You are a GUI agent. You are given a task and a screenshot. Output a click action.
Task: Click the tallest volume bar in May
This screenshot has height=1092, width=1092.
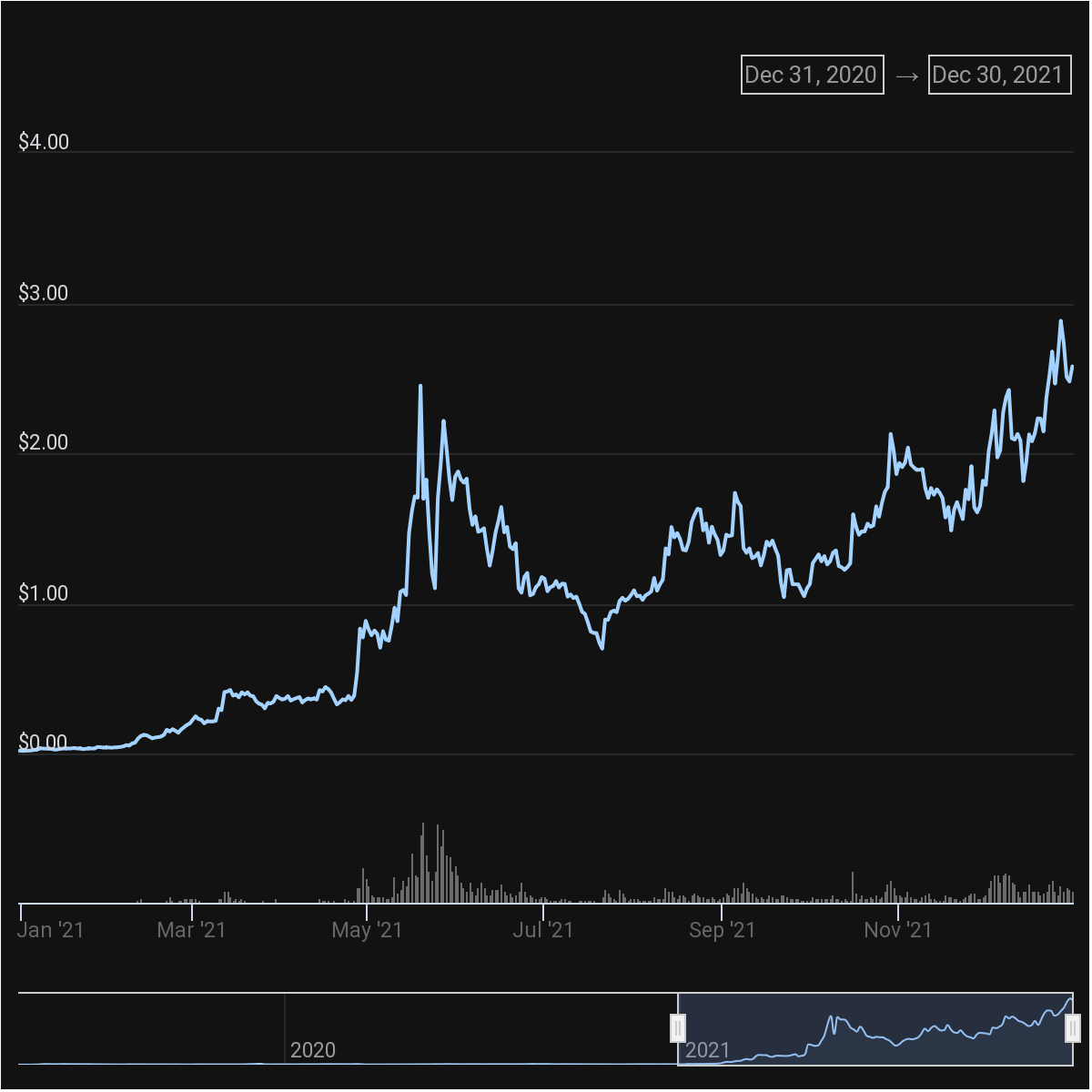click(423, 863)
